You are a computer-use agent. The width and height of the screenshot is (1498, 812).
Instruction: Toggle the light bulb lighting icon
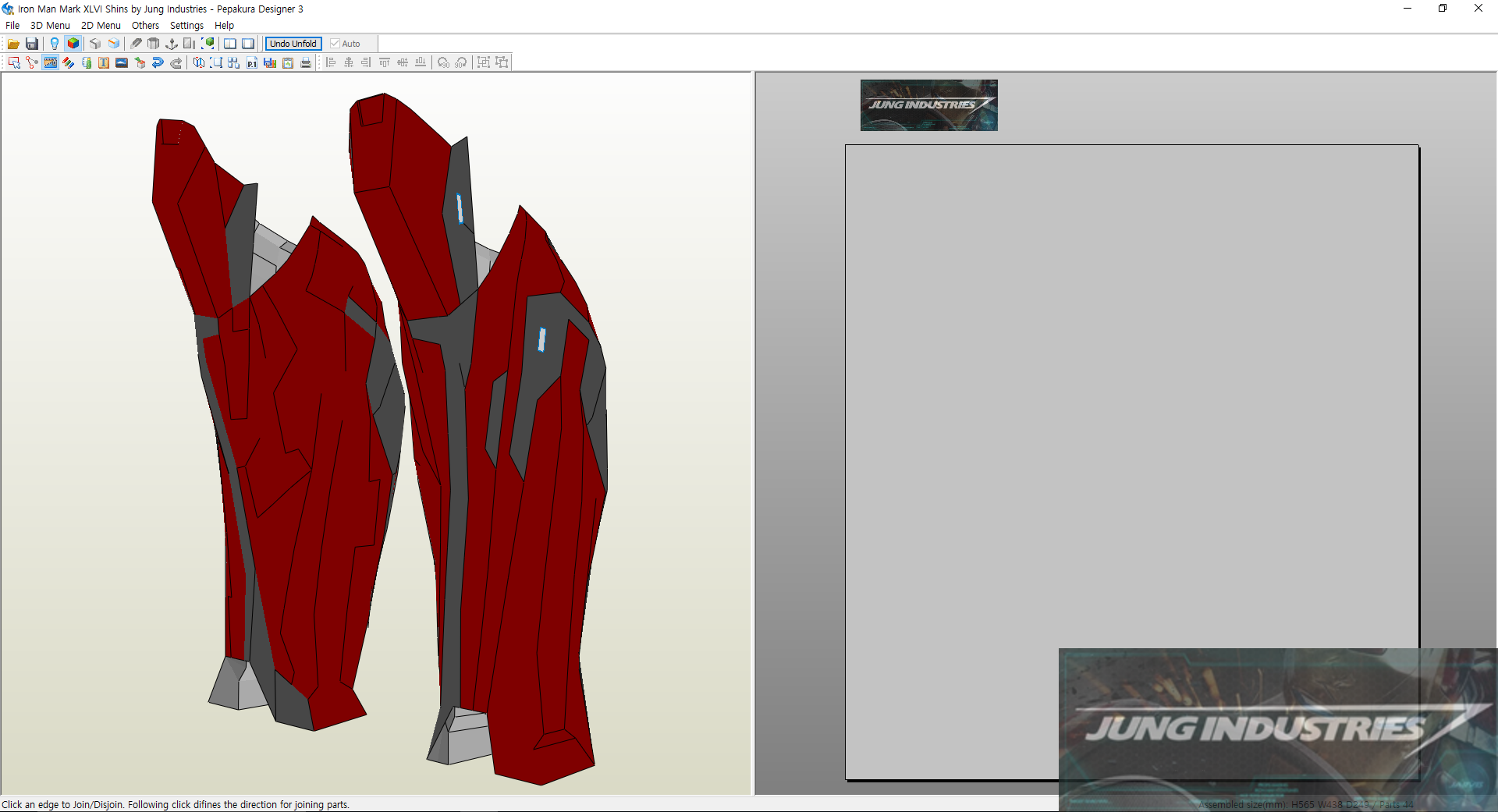[x=55, y=44]
